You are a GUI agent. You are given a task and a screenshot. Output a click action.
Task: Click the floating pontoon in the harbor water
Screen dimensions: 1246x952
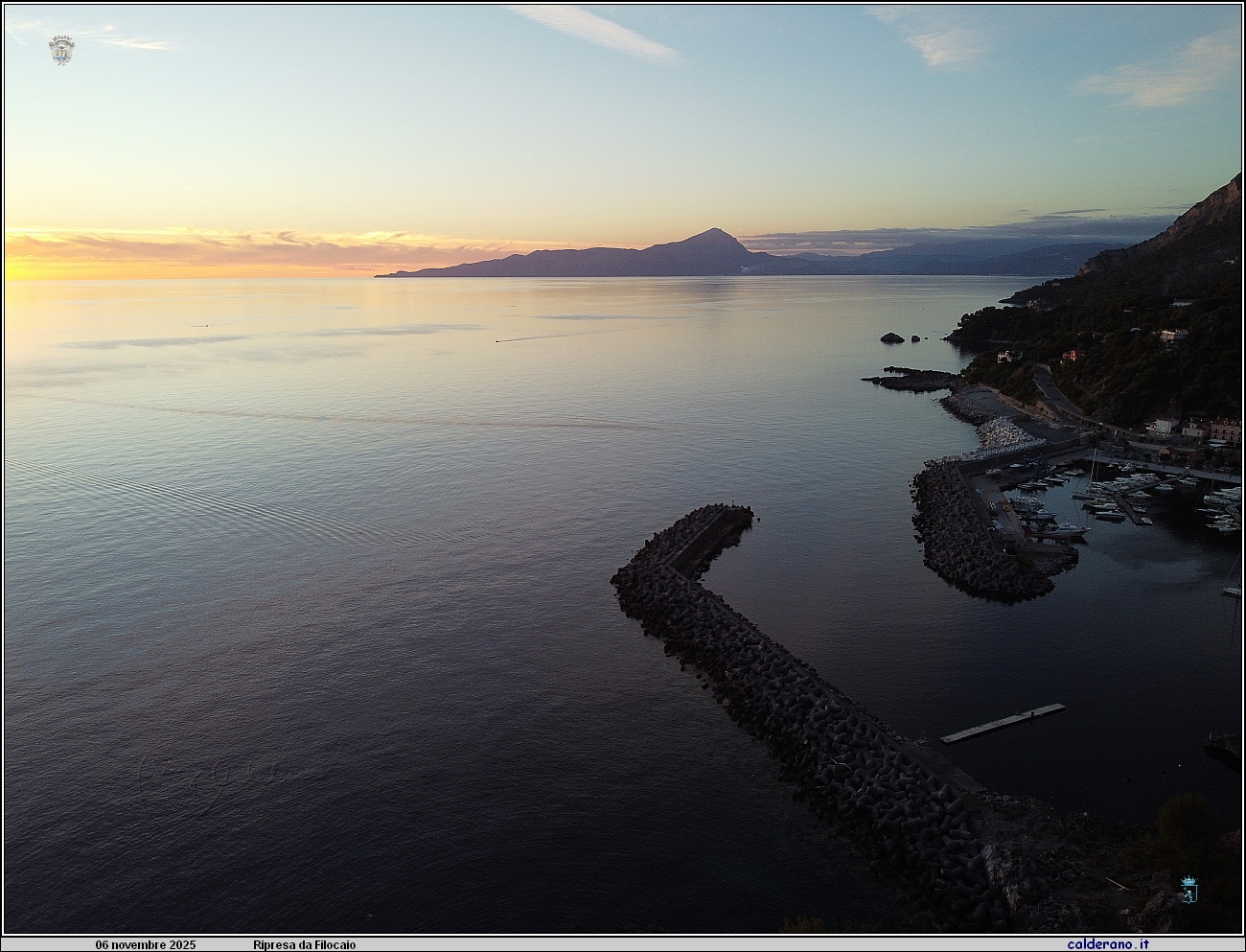click(1002, 723)
